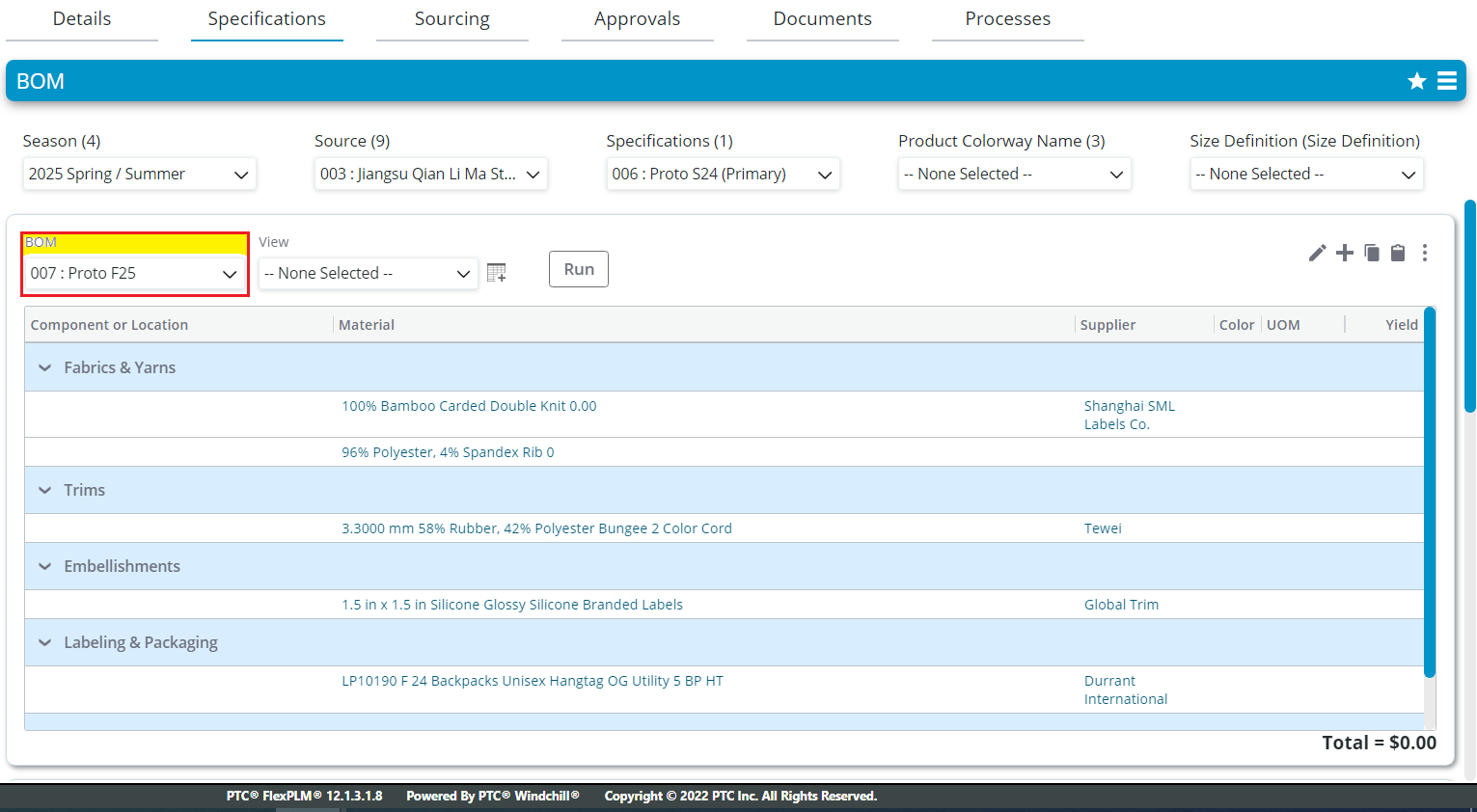
Task: Click the plus add BOM icon
Action: [x=1345, y=253]
